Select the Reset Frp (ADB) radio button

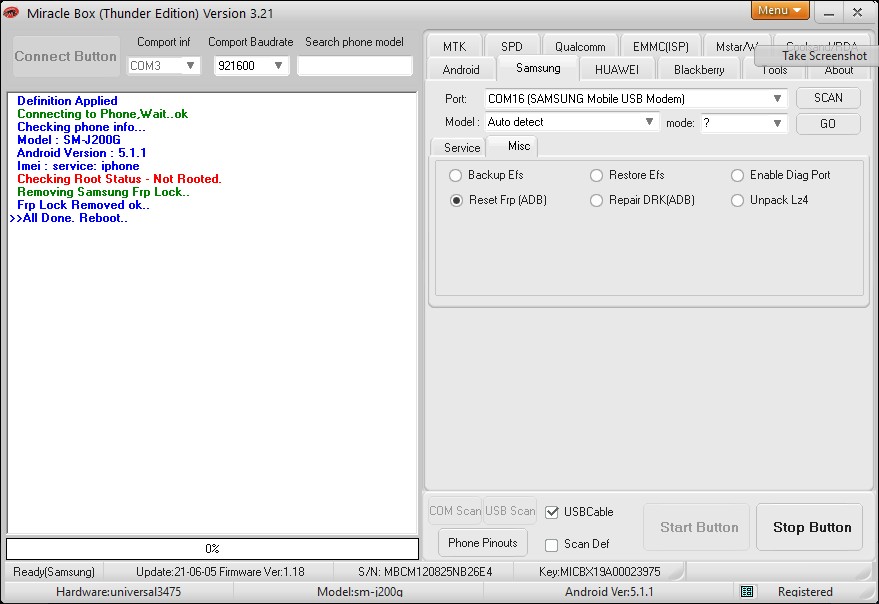point(456,200)
